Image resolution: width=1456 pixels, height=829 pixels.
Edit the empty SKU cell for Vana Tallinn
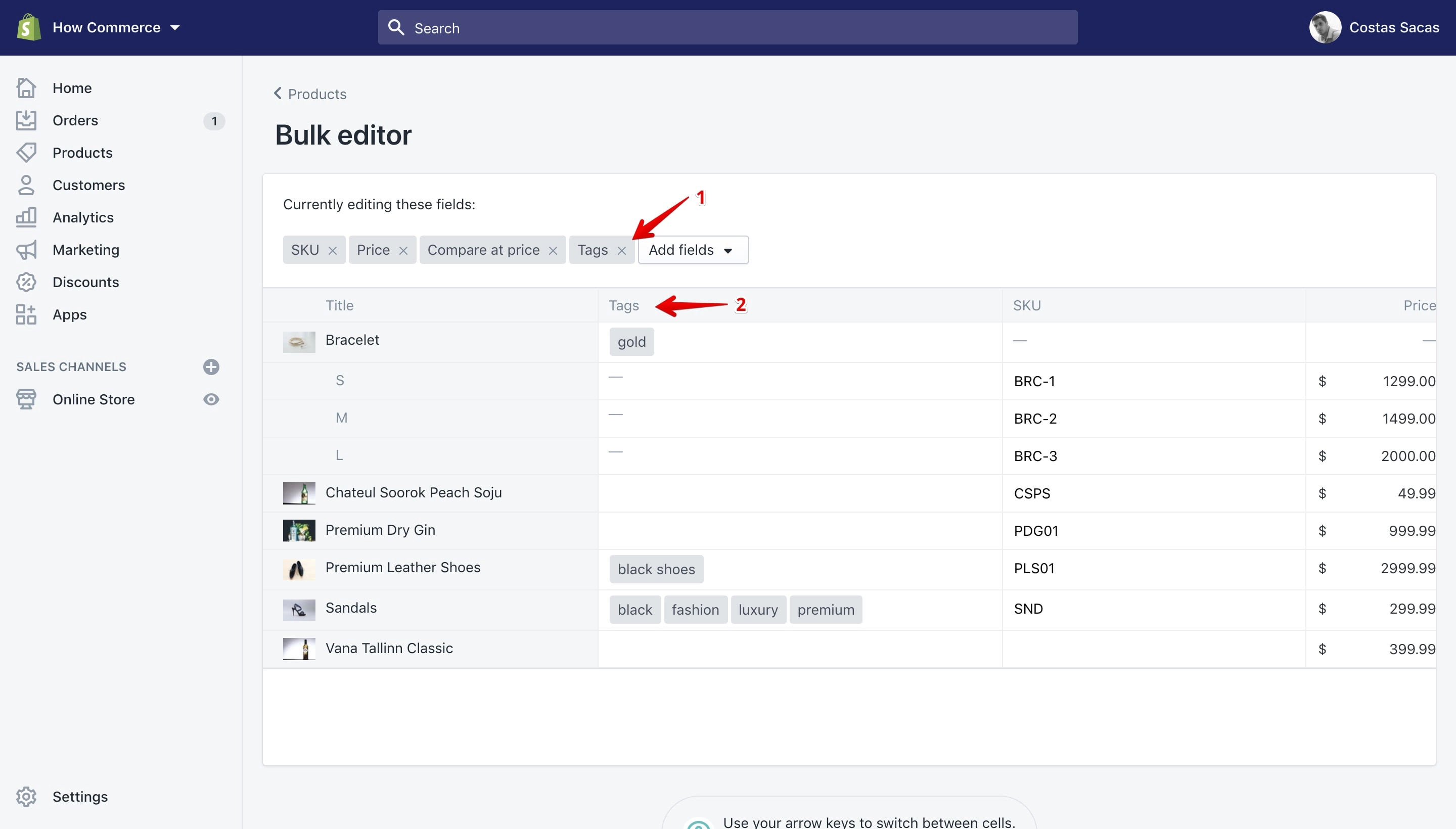pos(1154,649)
